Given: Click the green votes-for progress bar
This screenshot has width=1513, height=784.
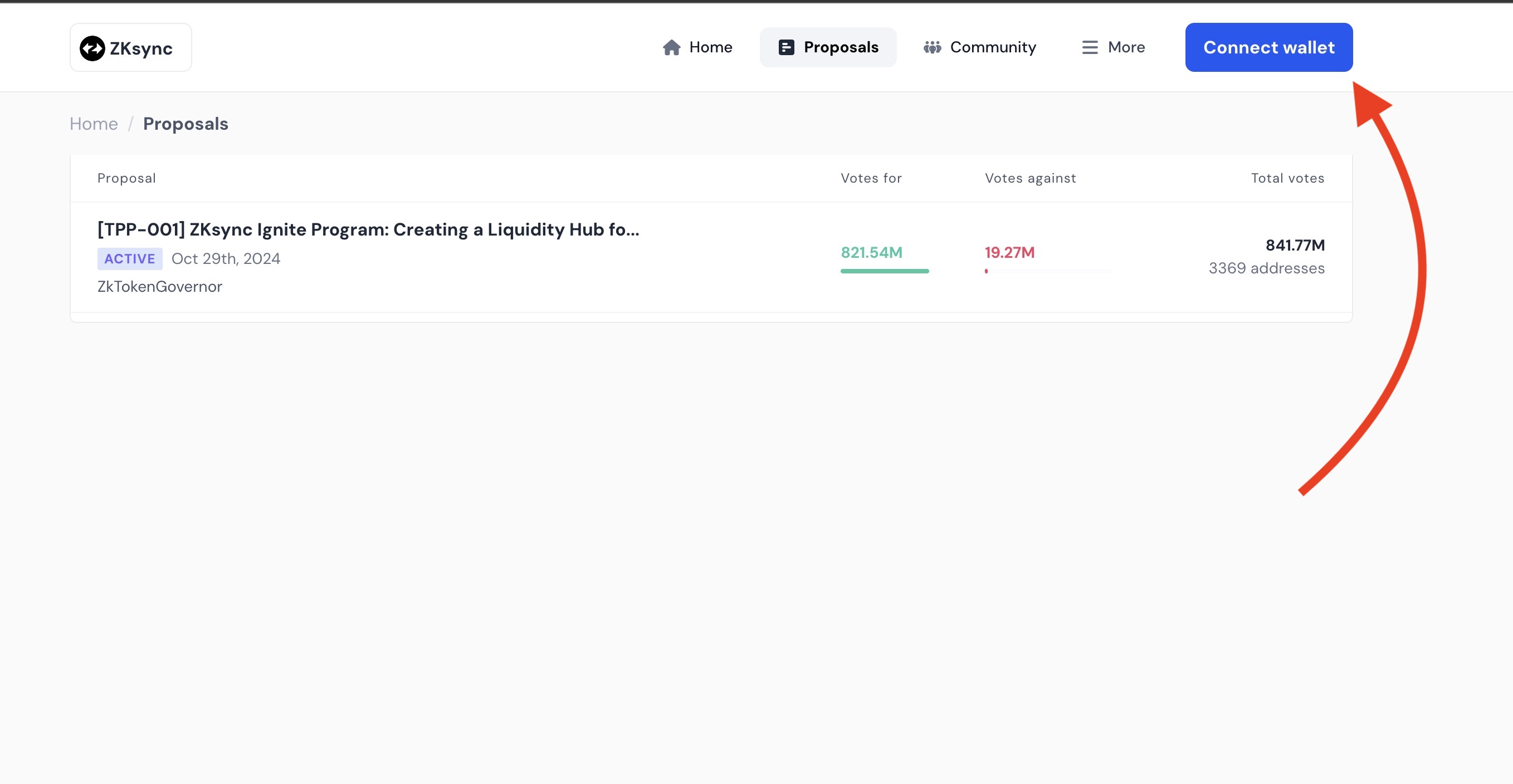Looking at the screenshot, I should click(x=885, y=271).
